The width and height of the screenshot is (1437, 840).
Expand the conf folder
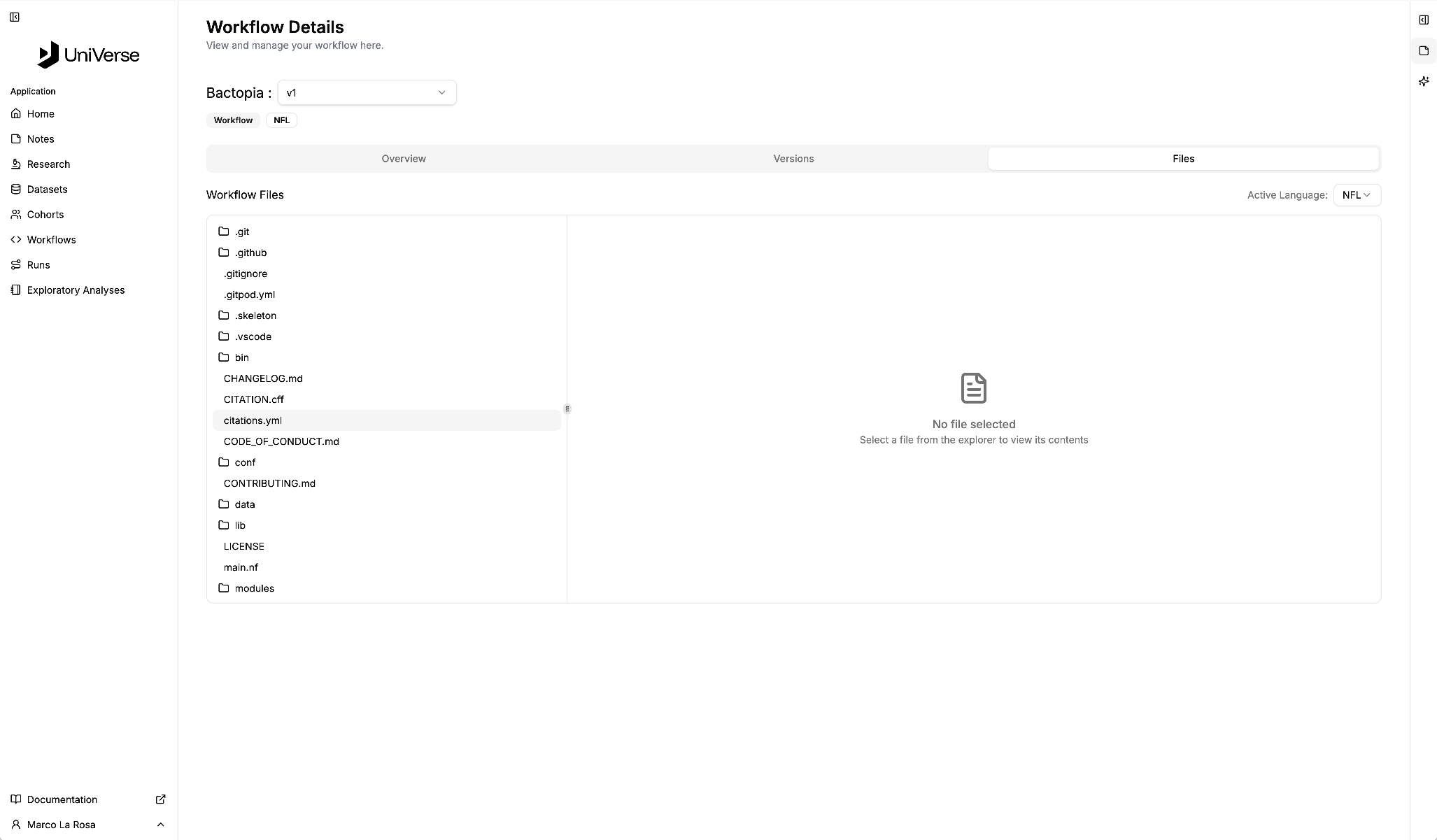click(x=245, y=462)
